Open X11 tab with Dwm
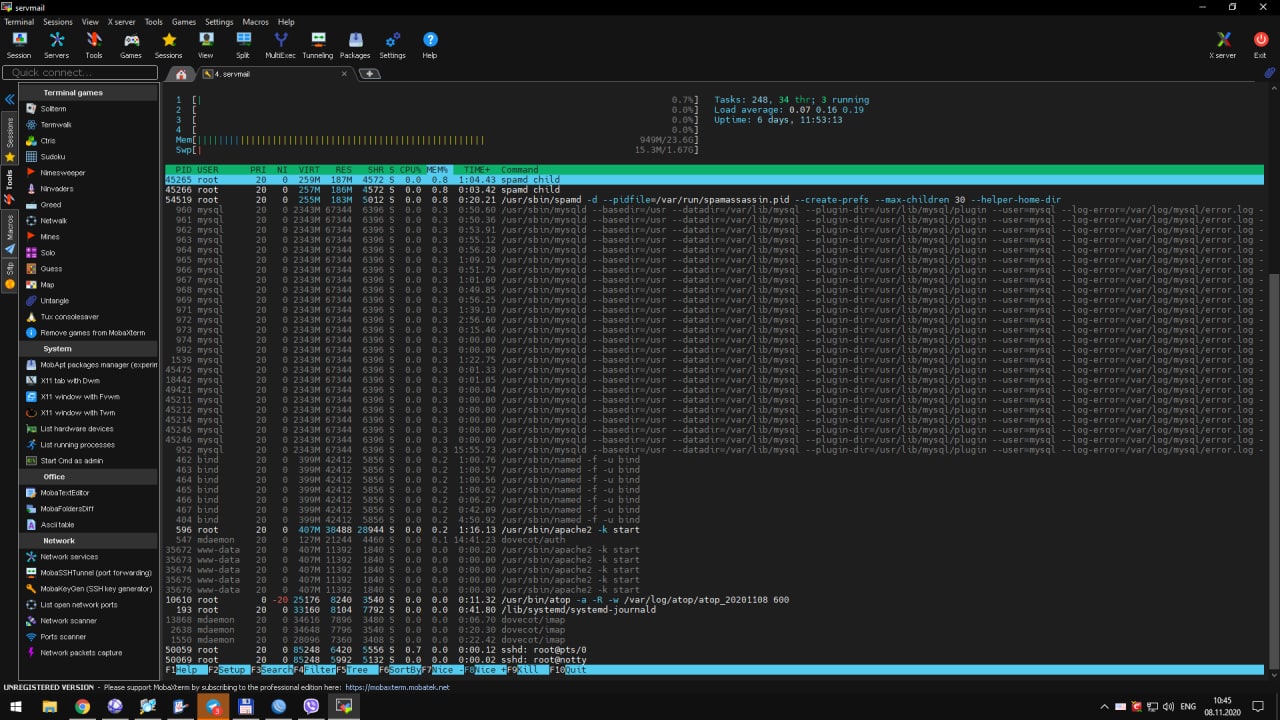The width and height of the screenshot is (1280, 720). (70, 380)
